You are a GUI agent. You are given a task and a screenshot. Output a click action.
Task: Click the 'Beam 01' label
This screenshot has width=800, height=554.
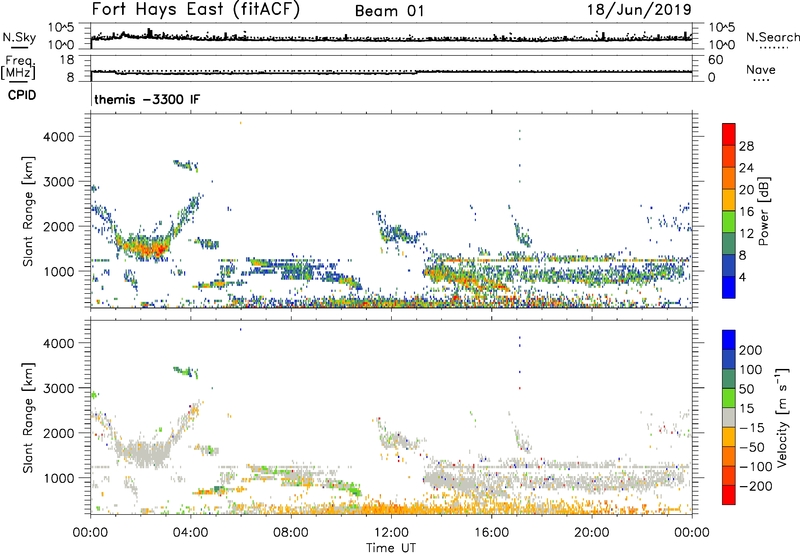[x=389, y=11]
